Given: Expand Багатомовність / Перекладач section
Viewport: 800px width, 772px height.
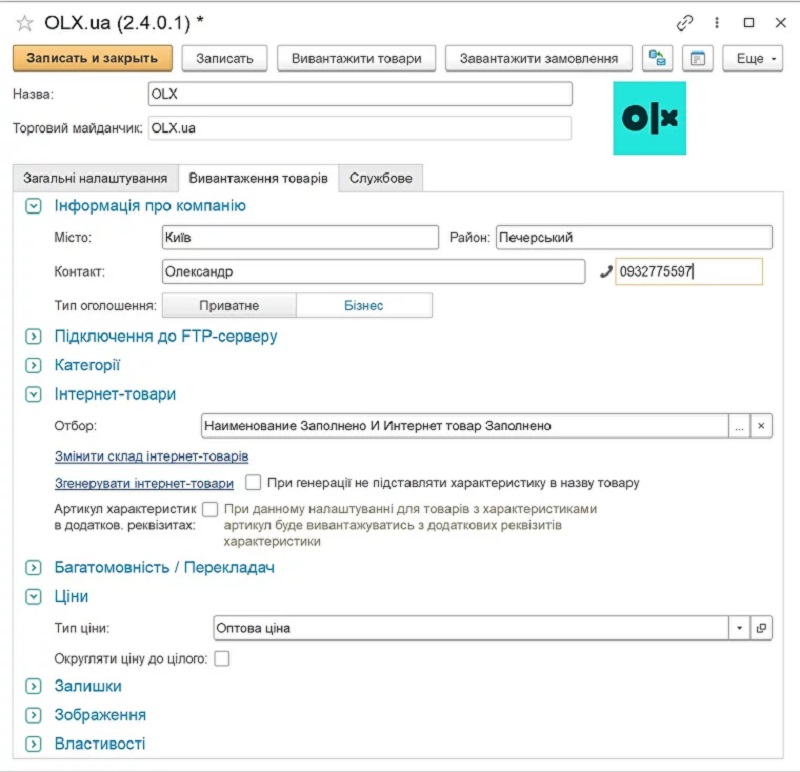Looking at the screenshot, I should point(34,568).
